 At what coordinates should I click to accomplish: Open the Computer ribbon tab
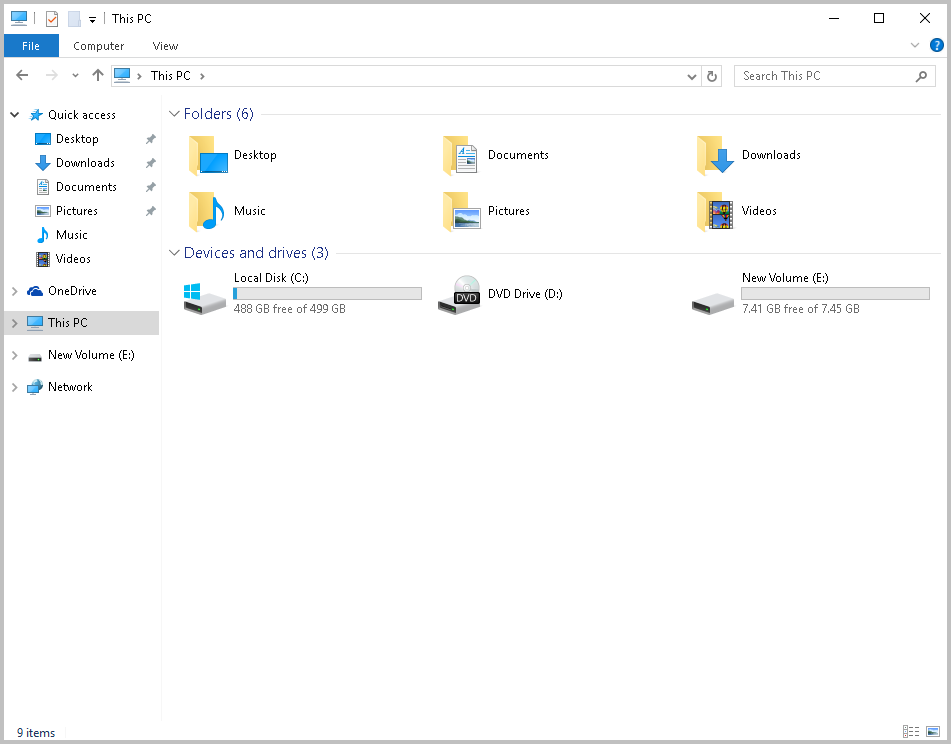tap(99, 46)
